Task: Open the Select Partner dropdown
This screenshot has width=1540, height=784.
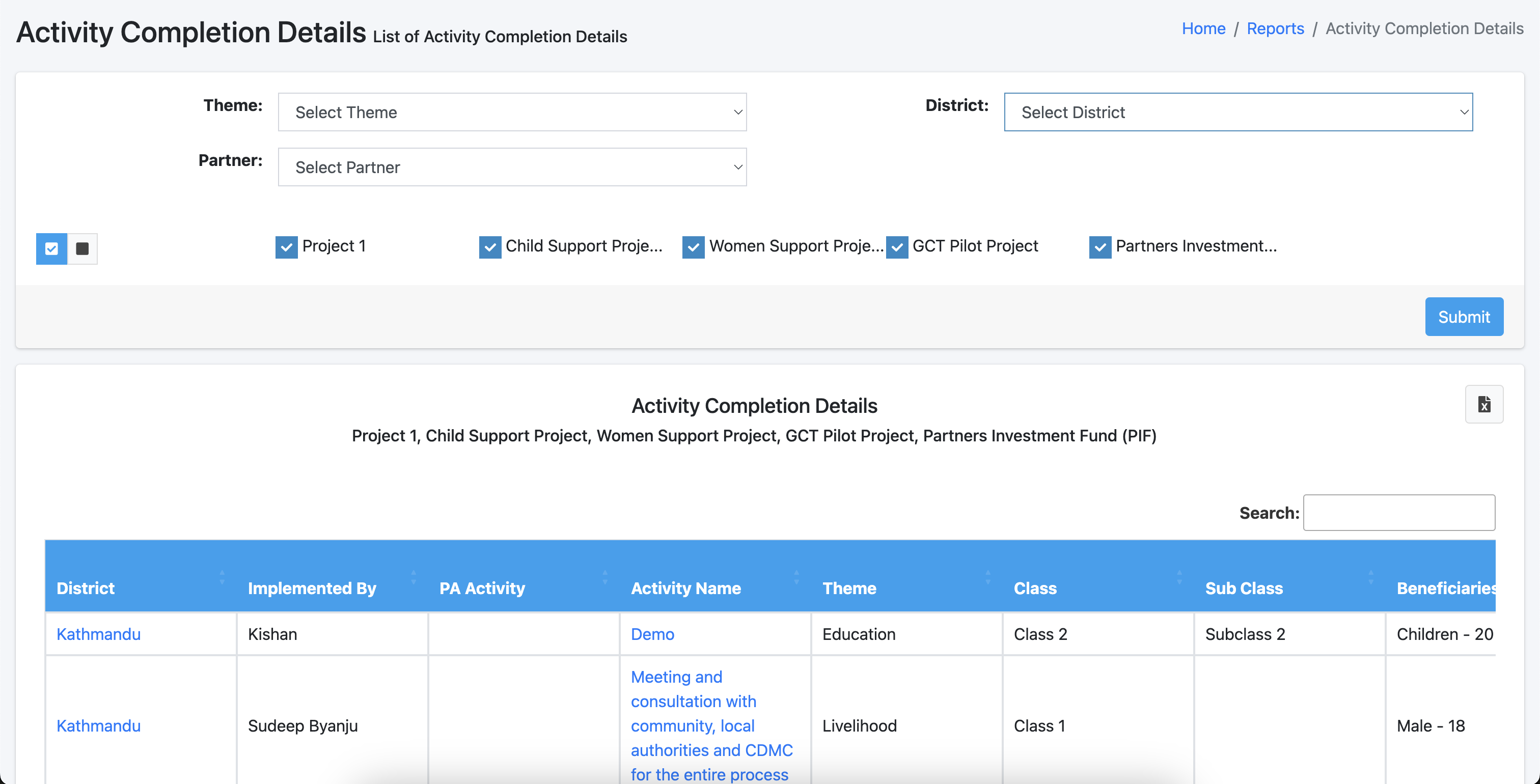Action: point(512,166)
